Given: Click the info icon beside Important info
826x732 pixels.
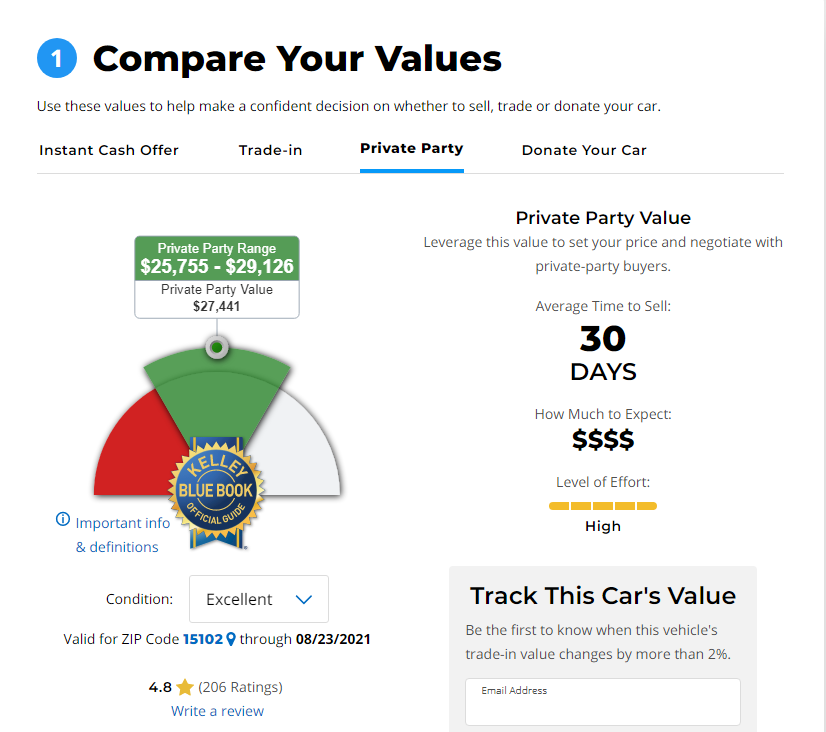Looking at the screenshot, I should pos(63,520).
